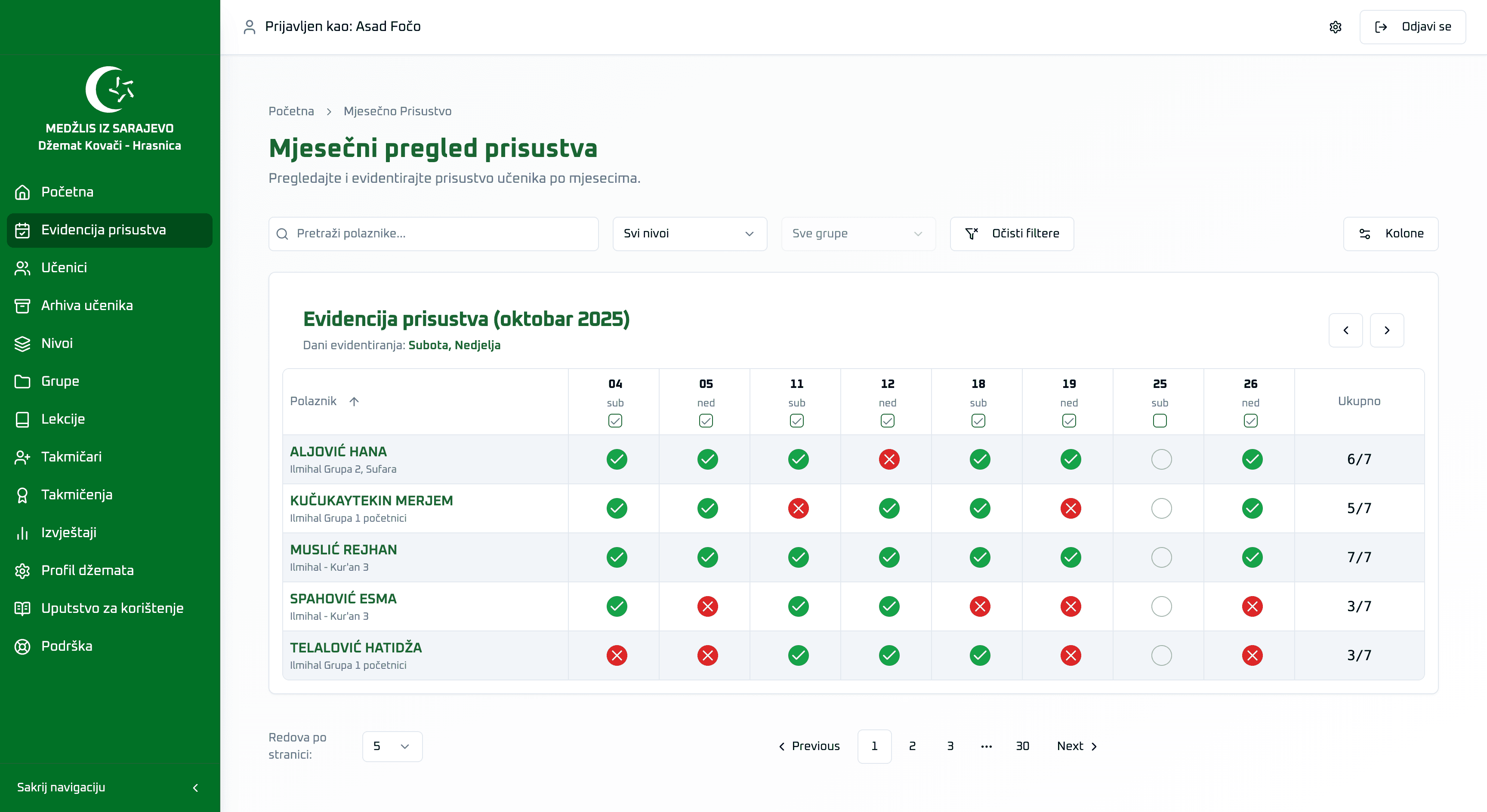Viewport: 1487px width, 812px height.
Task: Open the rows per page selector
Action: pyautogui.click(x=392, y=746)
